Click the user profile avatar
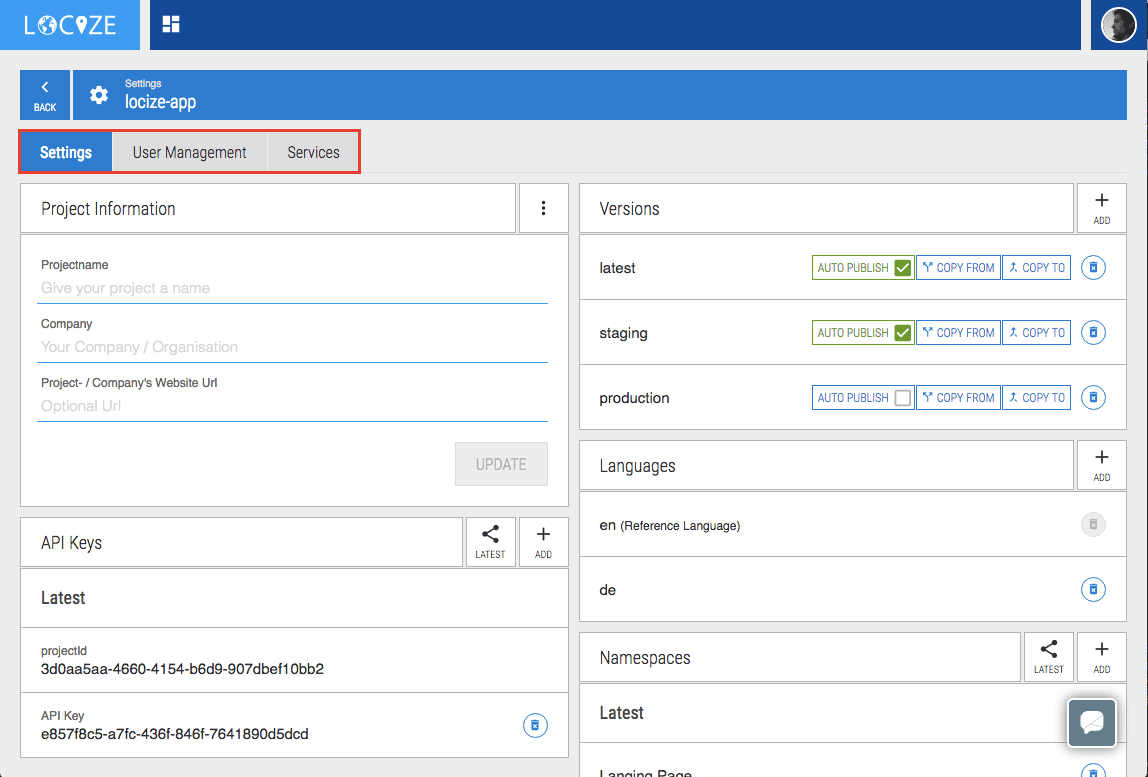 pos(1118,25)
